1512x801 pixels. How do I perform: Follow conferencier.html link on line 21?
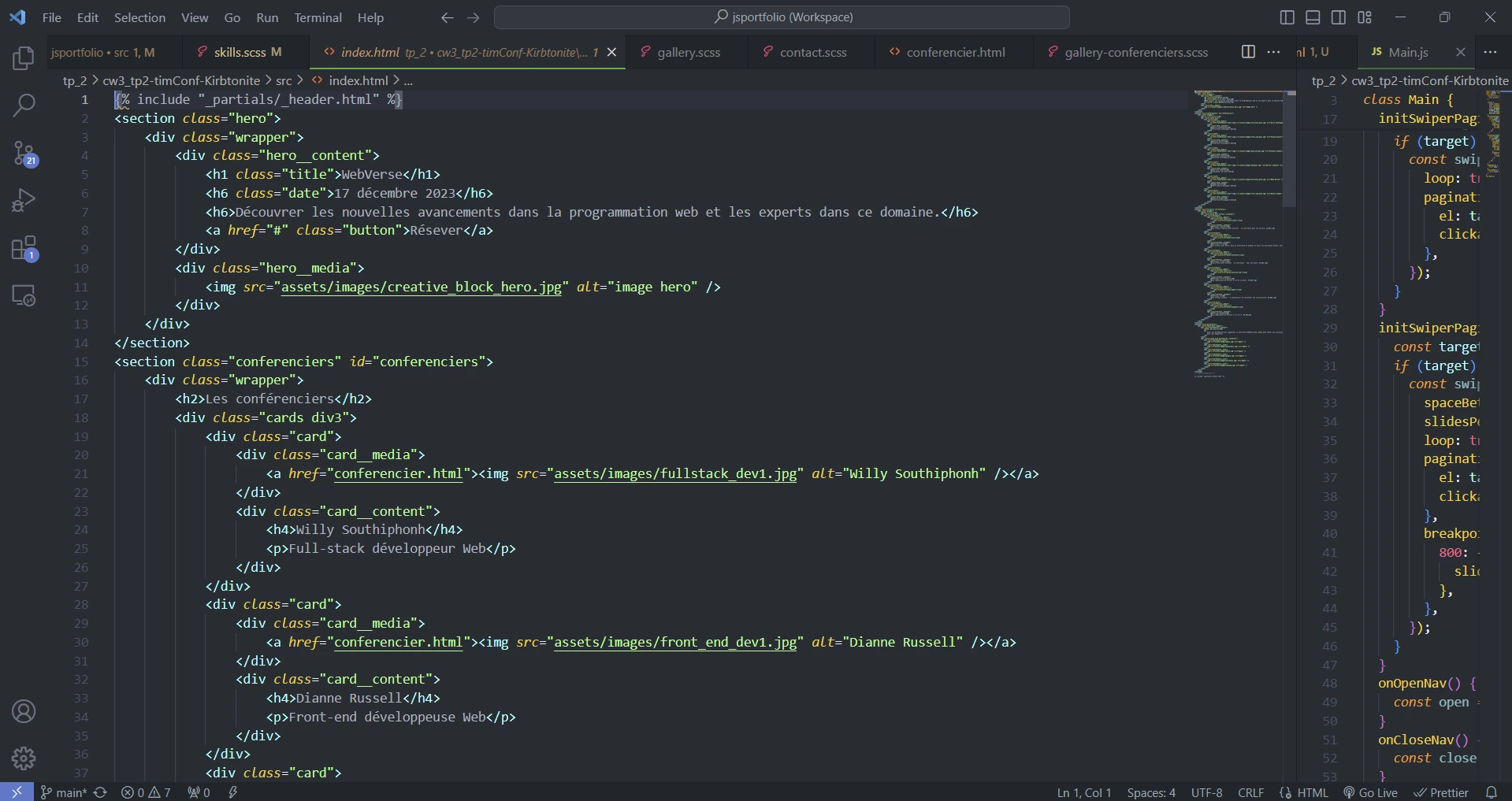tap(399, 473)
